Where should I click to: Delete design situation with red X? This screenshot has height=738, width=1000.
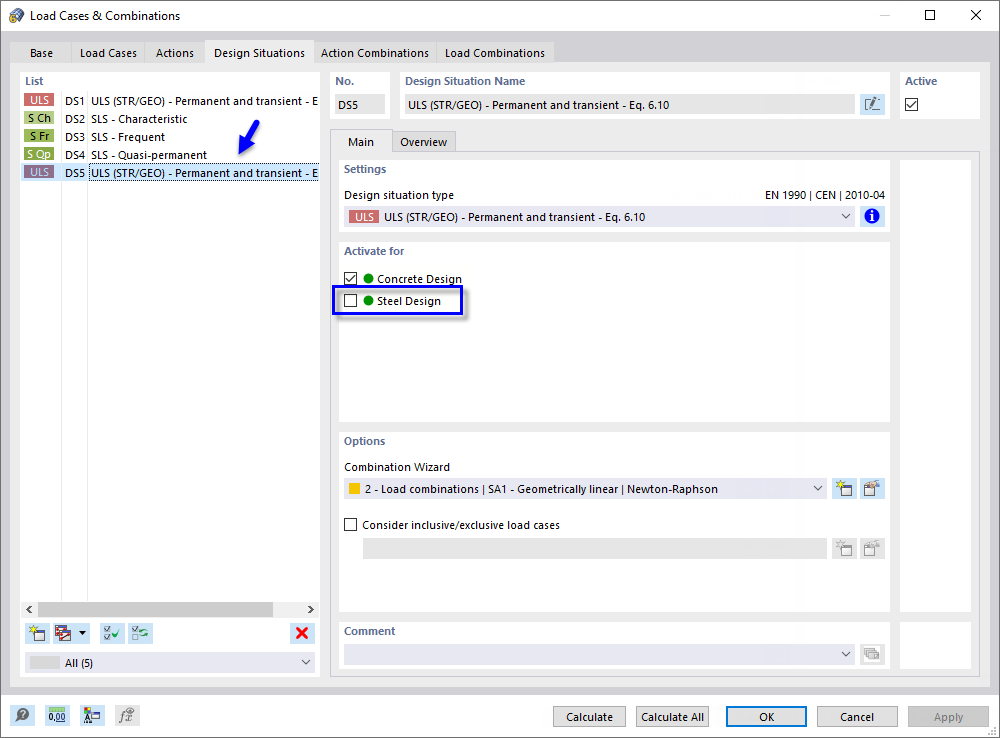[x=302, y=633]
